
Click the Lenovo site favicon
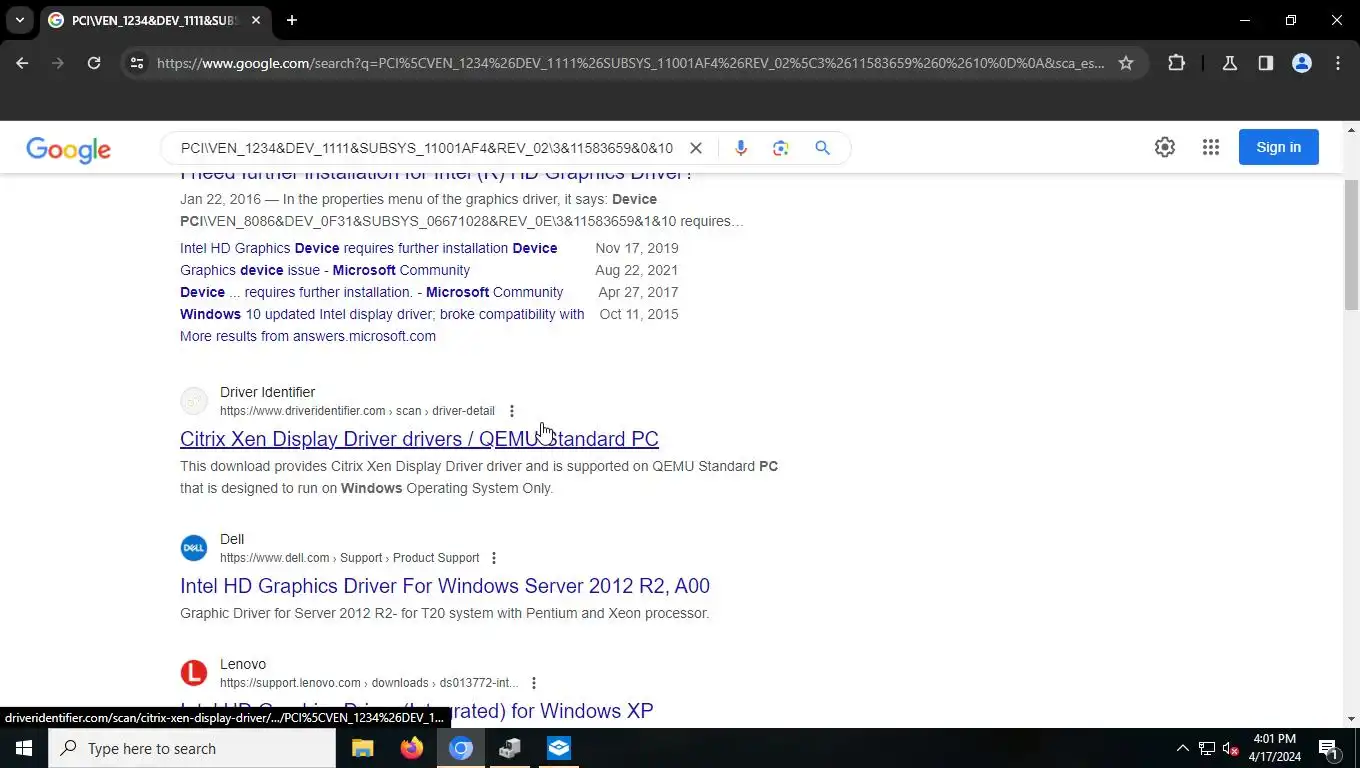coord(194,673)
